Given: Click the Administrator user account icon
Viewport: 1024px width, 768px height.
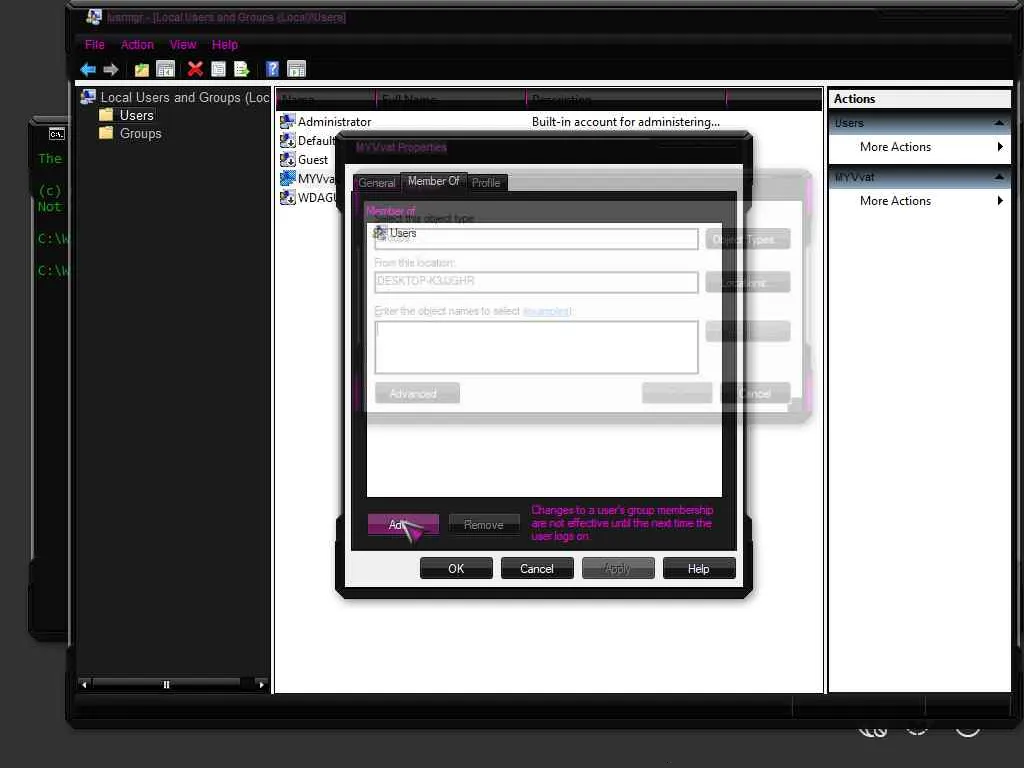Looking at the screenshot, I should click(287, 121).
